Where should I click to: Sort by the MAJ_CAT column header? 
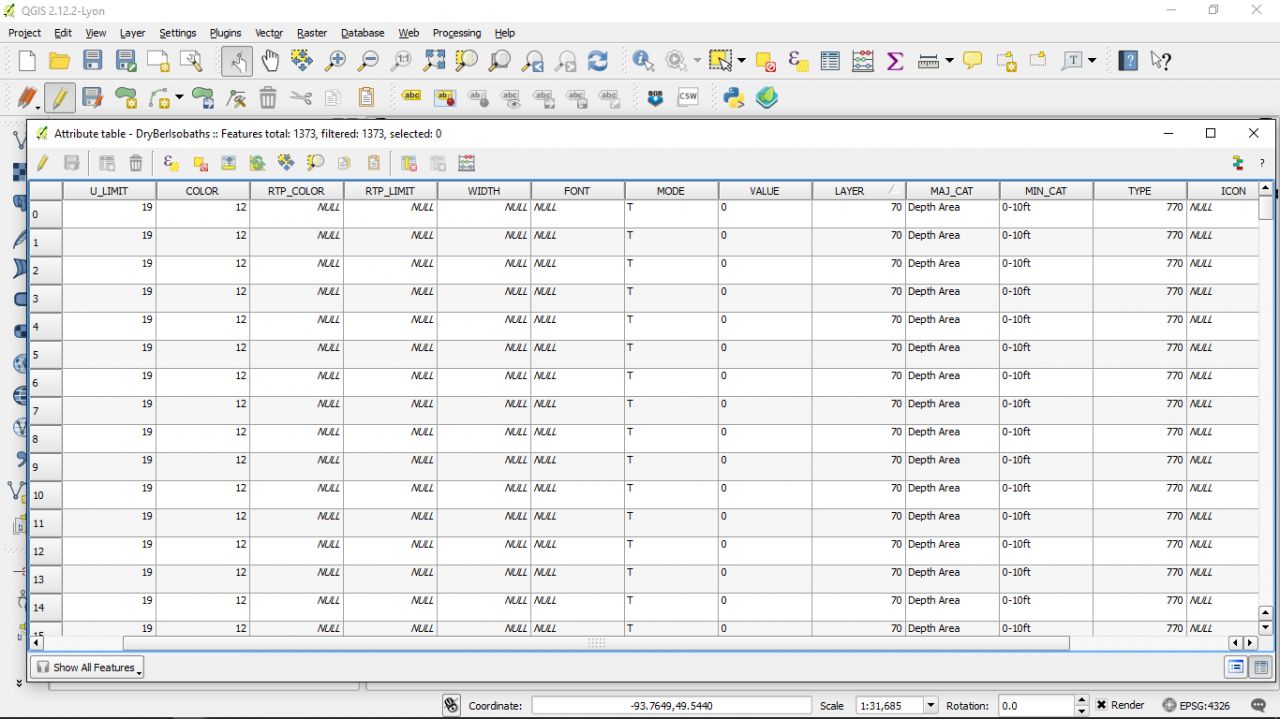click(951, 191)
